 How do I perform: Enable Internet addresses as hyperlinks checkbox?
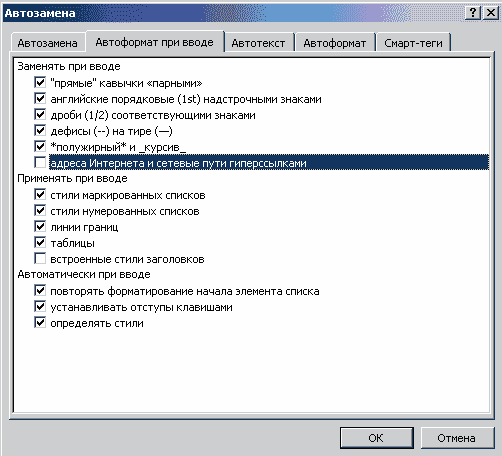click(40, 162)
